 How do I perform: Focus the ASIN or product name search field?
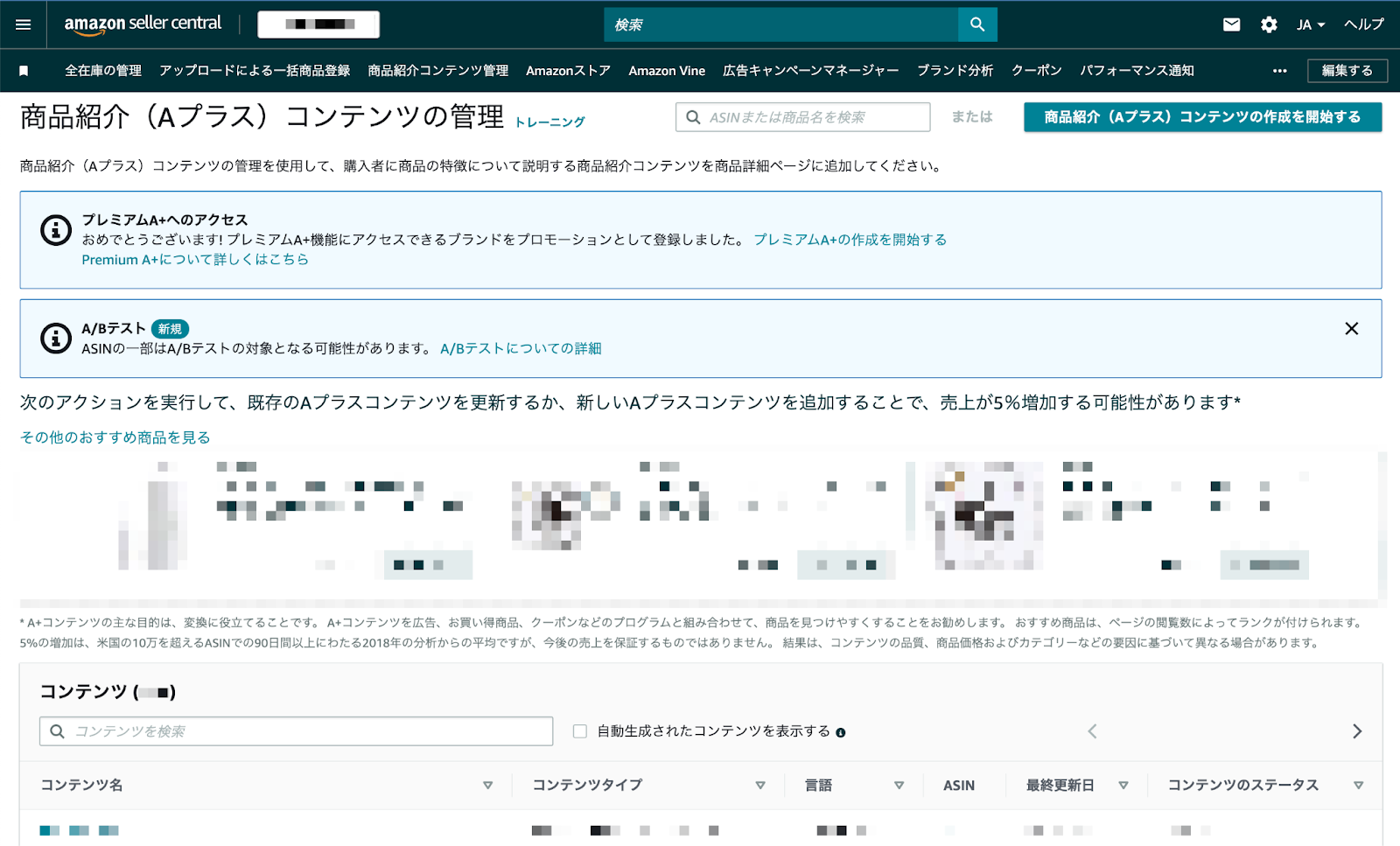[802, 117]
